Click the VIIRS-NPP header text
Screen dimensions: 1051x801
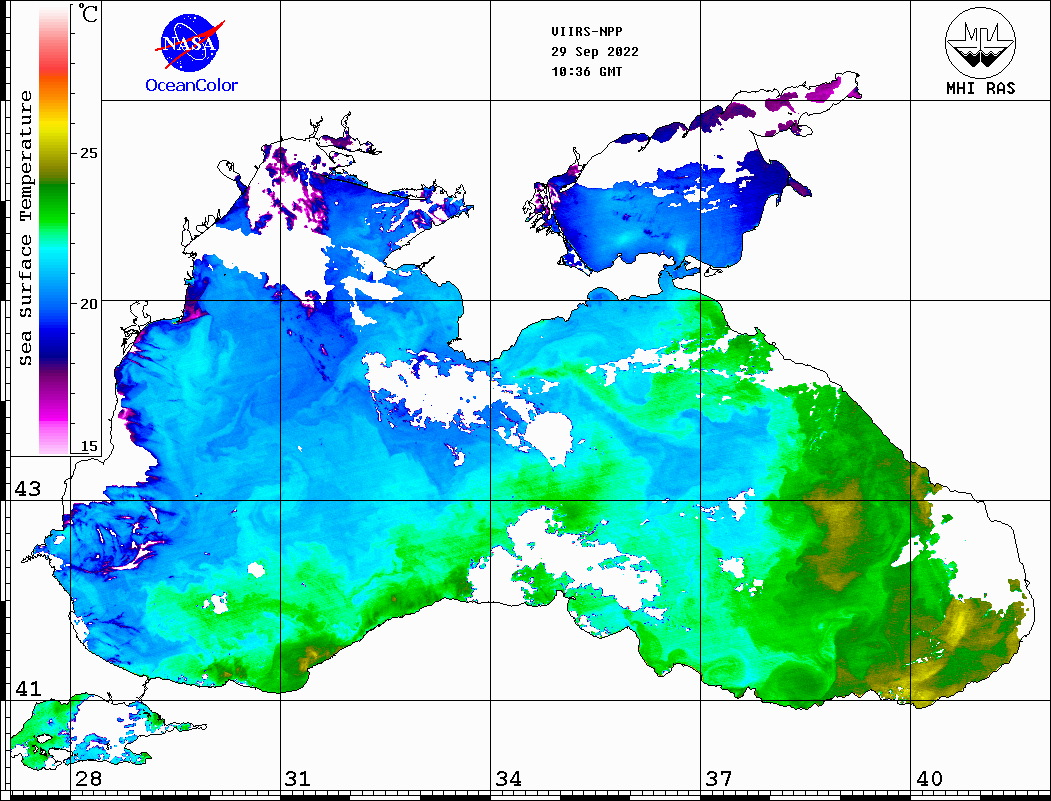point(586,32)
